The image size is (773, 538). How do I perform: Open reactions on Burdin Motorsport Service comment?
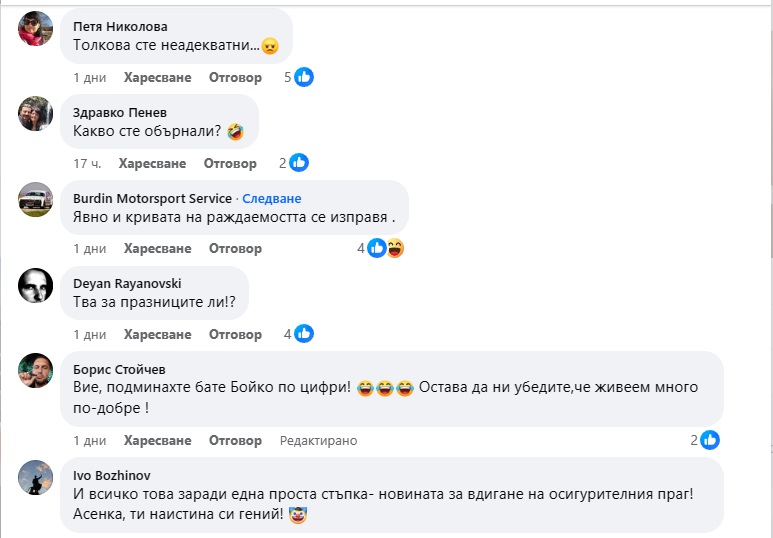[385, 249]
